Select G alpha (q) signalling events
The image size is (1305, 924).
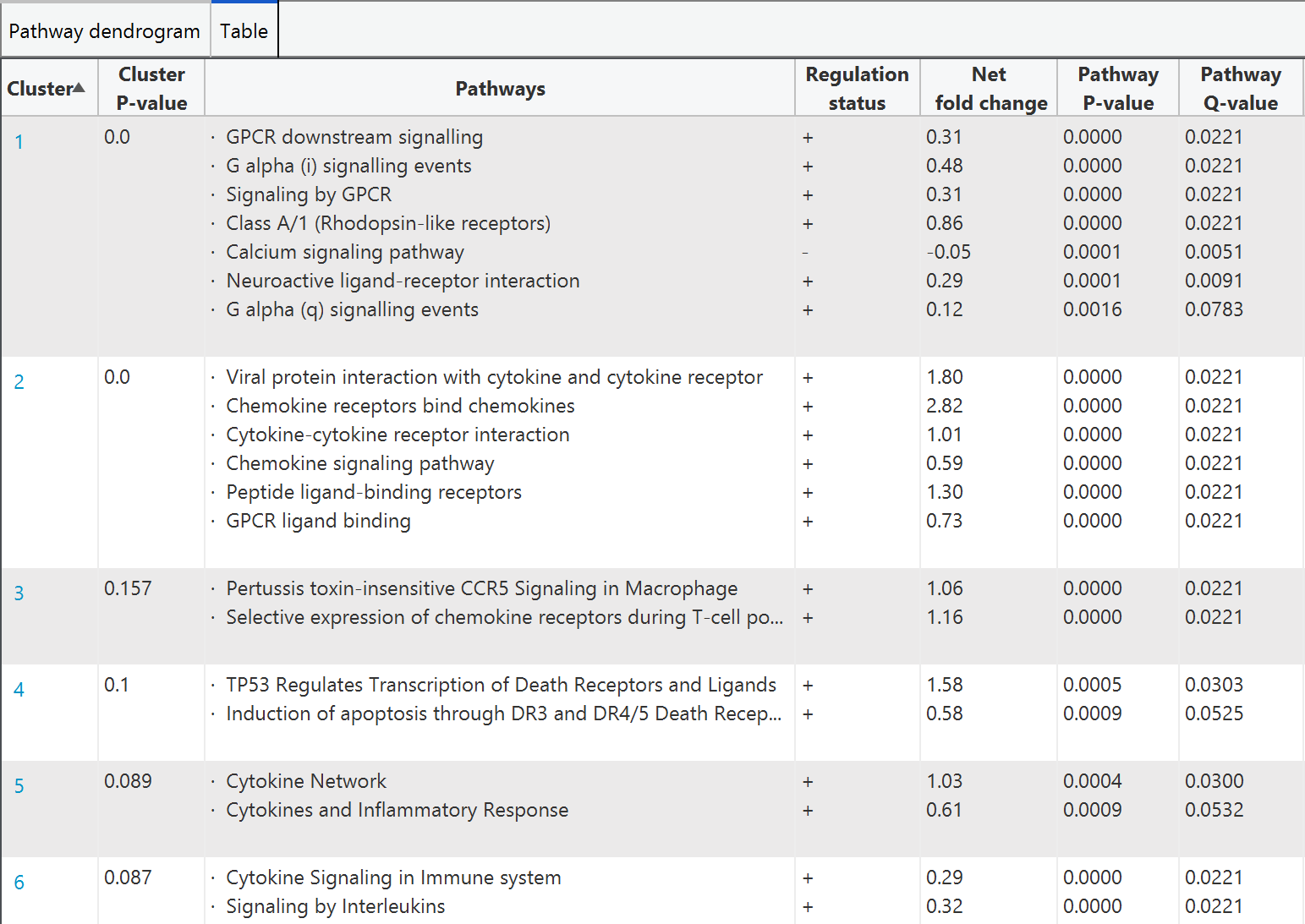click(352, 309)
